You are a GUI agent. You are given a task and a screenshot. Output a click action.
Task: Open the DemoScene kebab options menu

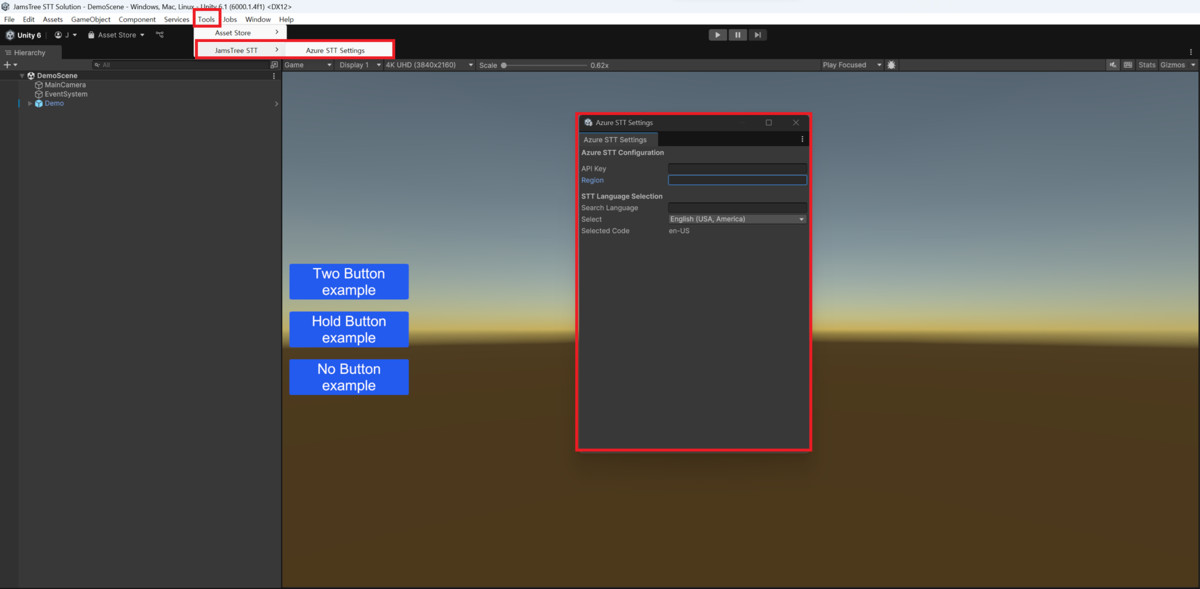coord(274,76)
